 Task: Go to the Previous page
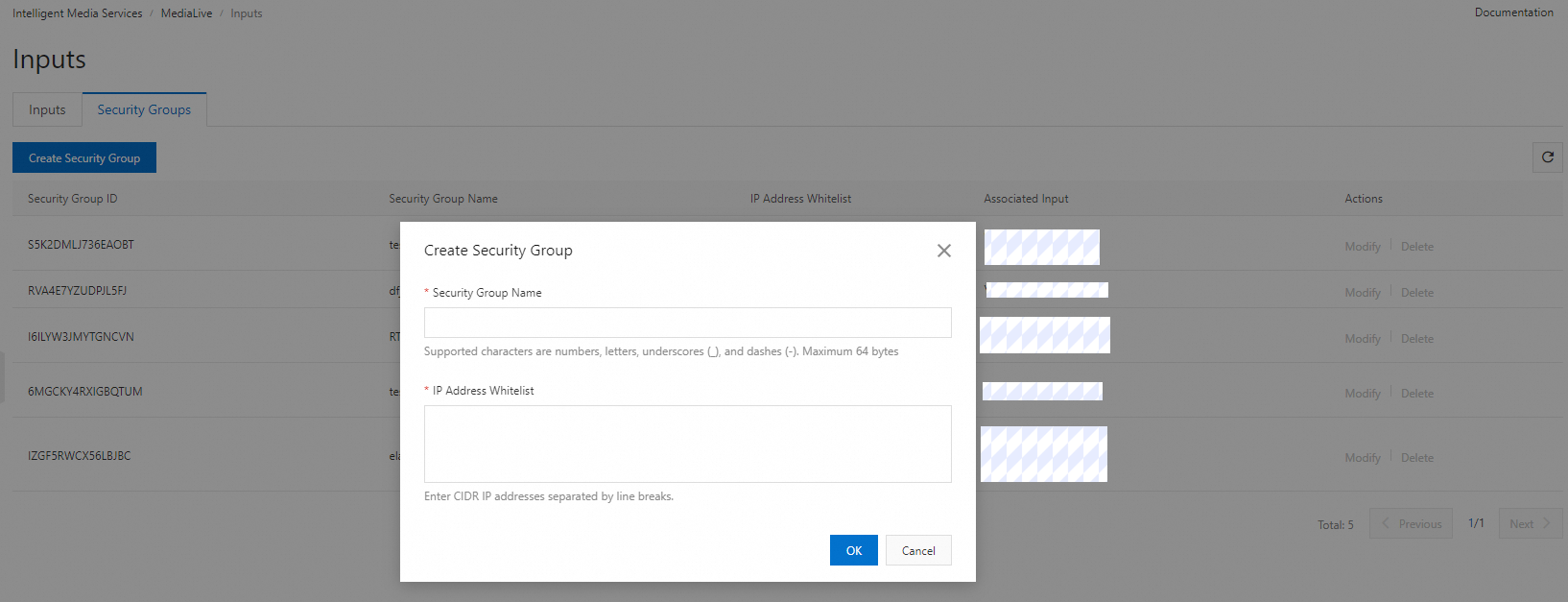[x=1411, y=524]
